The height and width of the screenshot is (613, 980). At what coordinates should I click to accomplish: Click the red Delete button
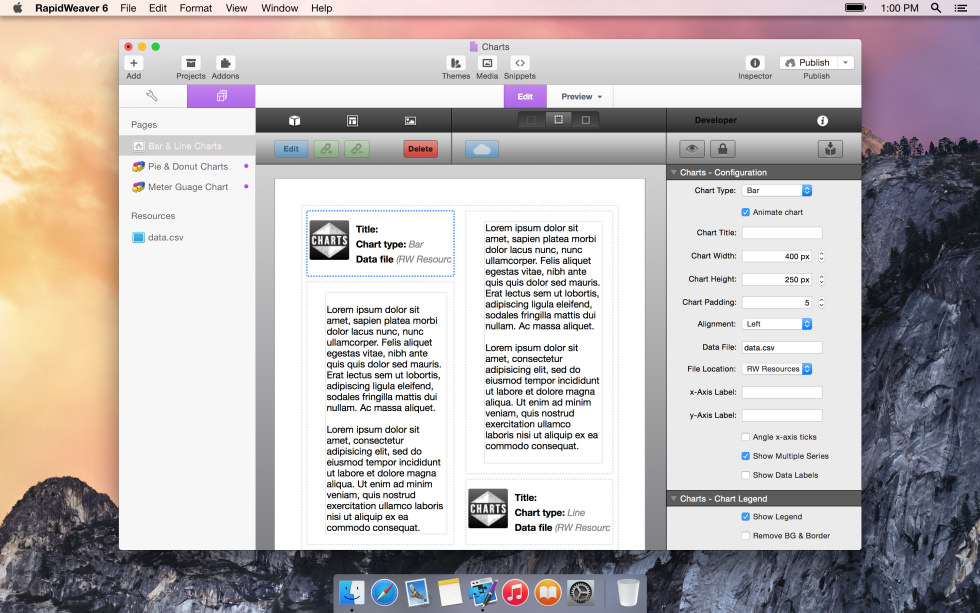click(x=421, y=149)
